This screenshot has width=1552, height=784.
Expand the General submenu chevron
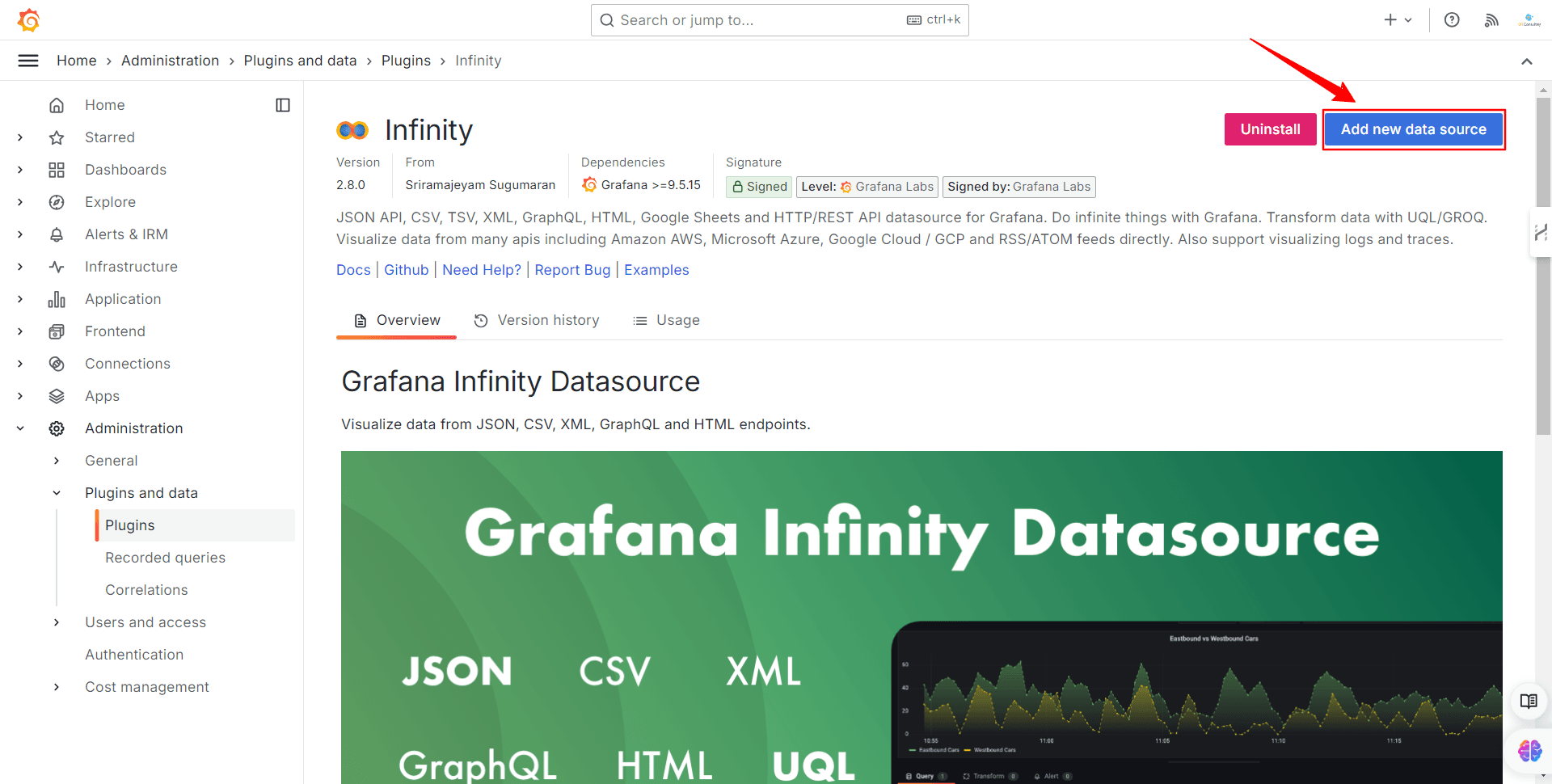[x=57, y=461]
